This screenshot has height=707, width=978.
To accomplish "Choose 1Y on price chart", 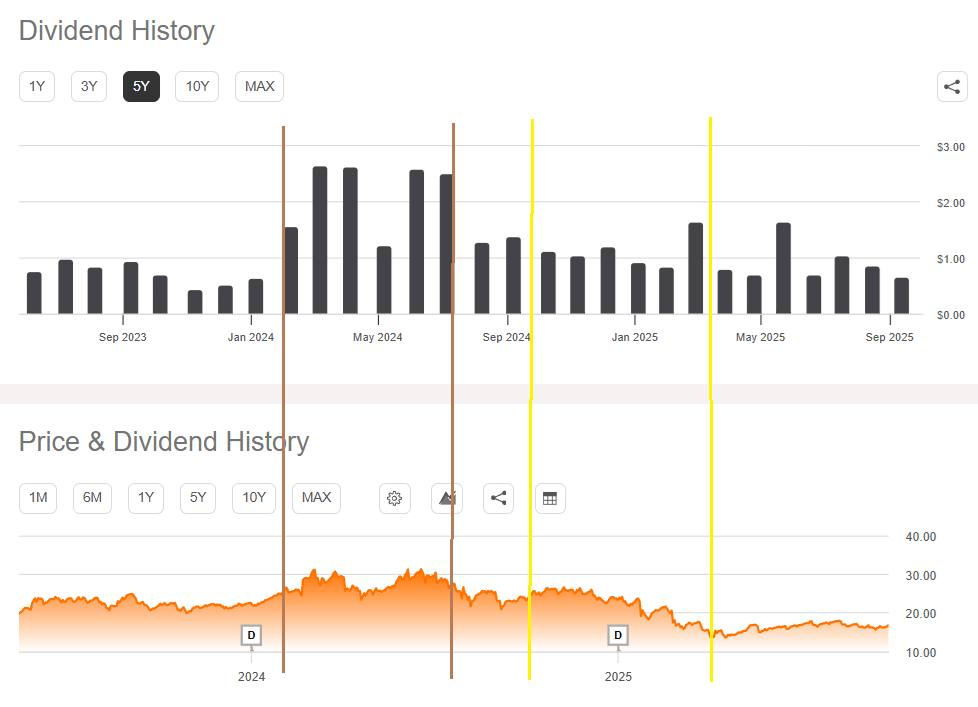I will click(146, 498).
